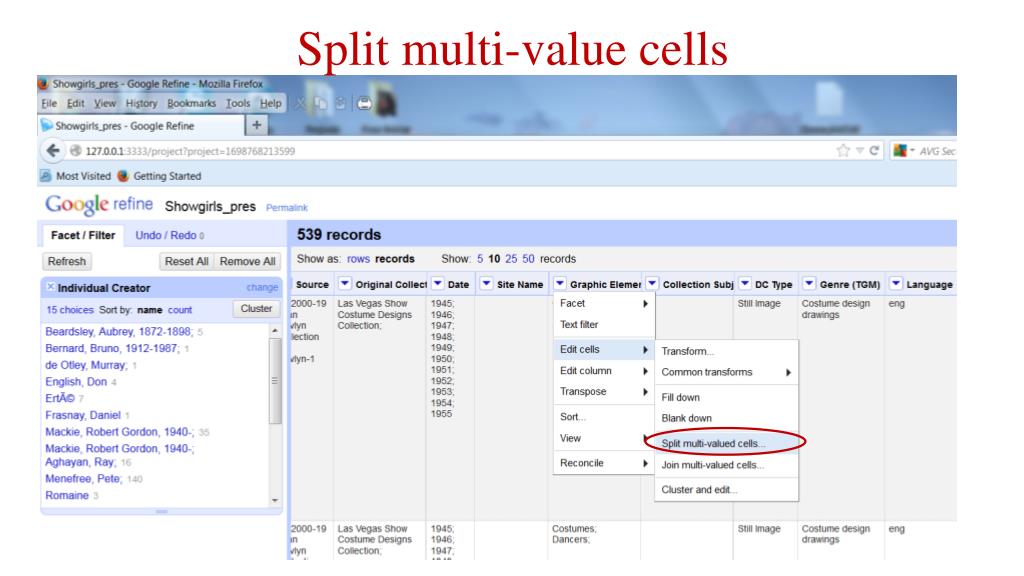Switch to Facet / Filter tab
The width and height of the screenshot is (1024, 576).
(83, 235)
